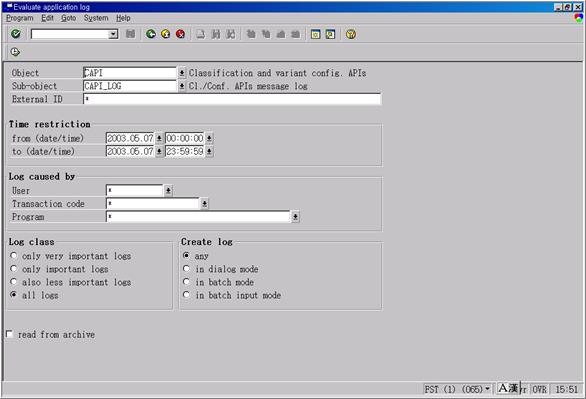Open the Goto menu
This screenshot has width=586, height=399.
68,18
